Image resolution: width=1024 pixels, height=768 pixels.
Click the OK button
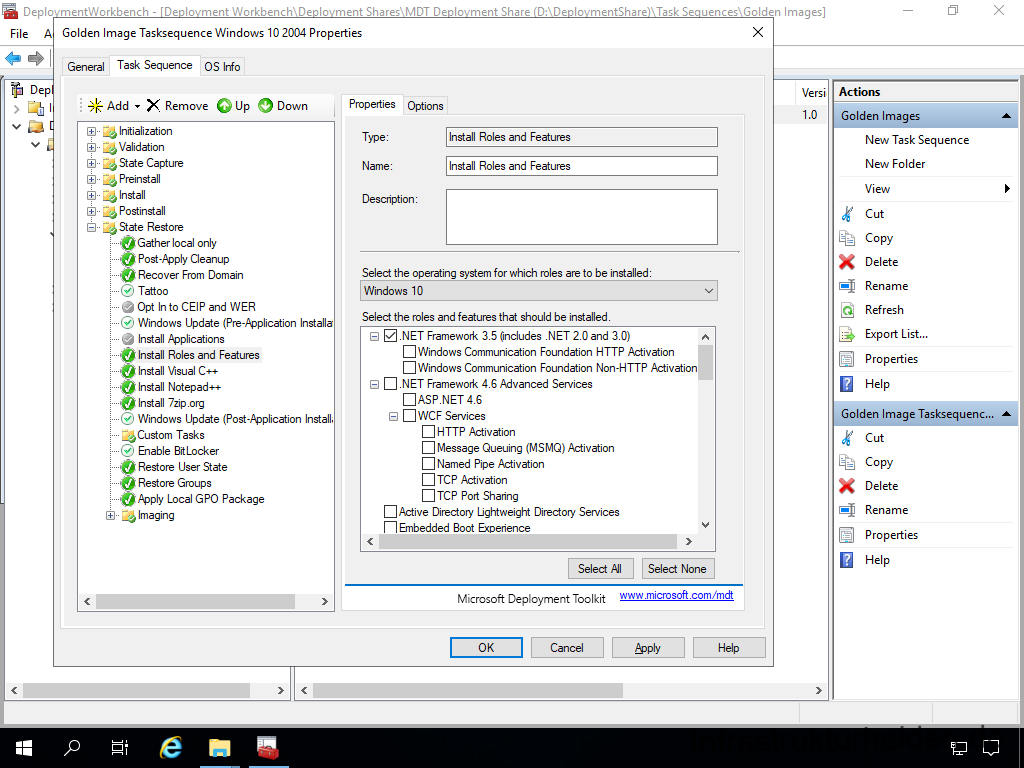486,647
